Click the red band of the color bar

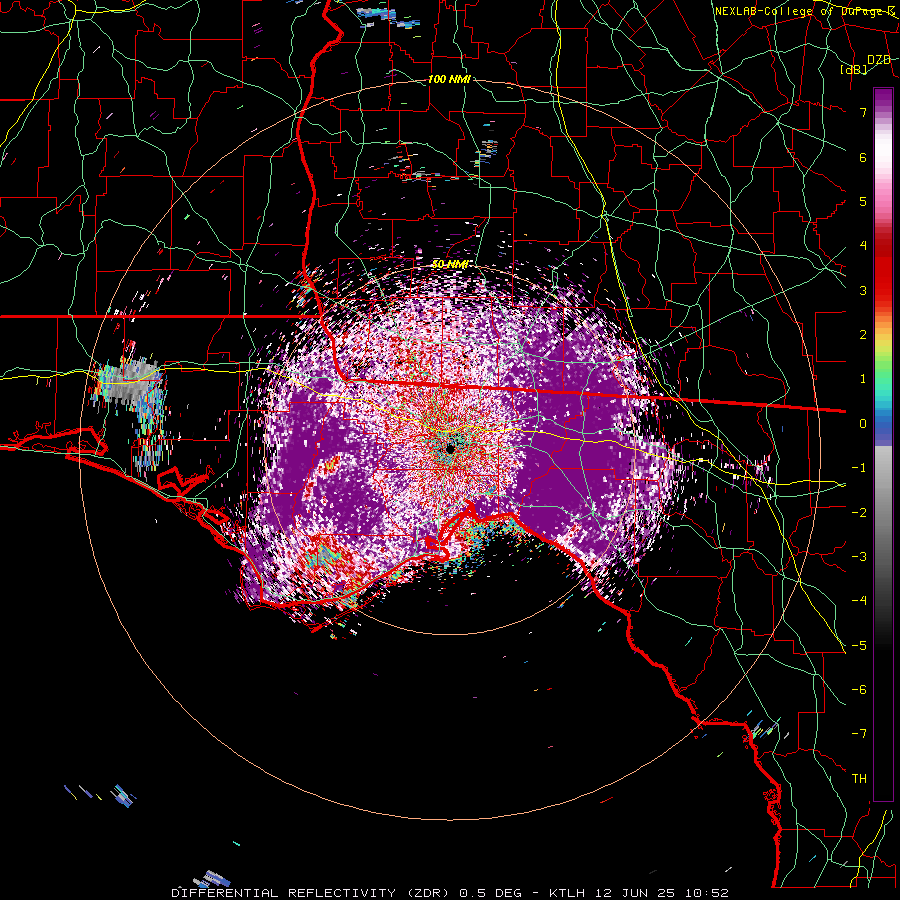[x=883, y=267]
